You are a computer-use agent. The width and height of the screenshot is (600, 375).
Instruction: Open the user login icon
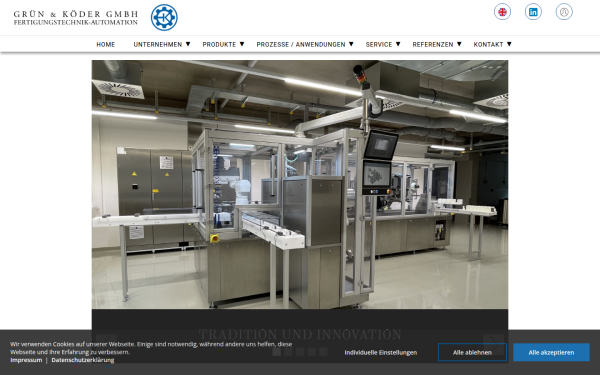click(x=564, y=12)
